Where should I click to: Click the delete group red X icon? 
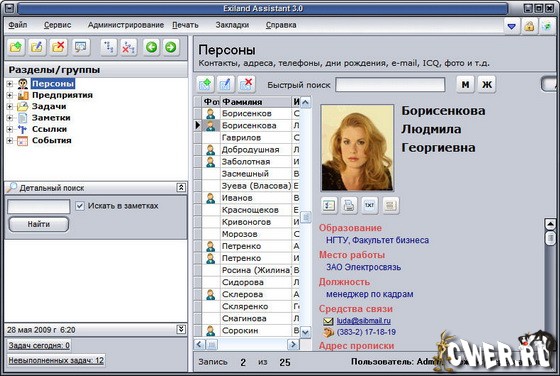coord(58,47)
